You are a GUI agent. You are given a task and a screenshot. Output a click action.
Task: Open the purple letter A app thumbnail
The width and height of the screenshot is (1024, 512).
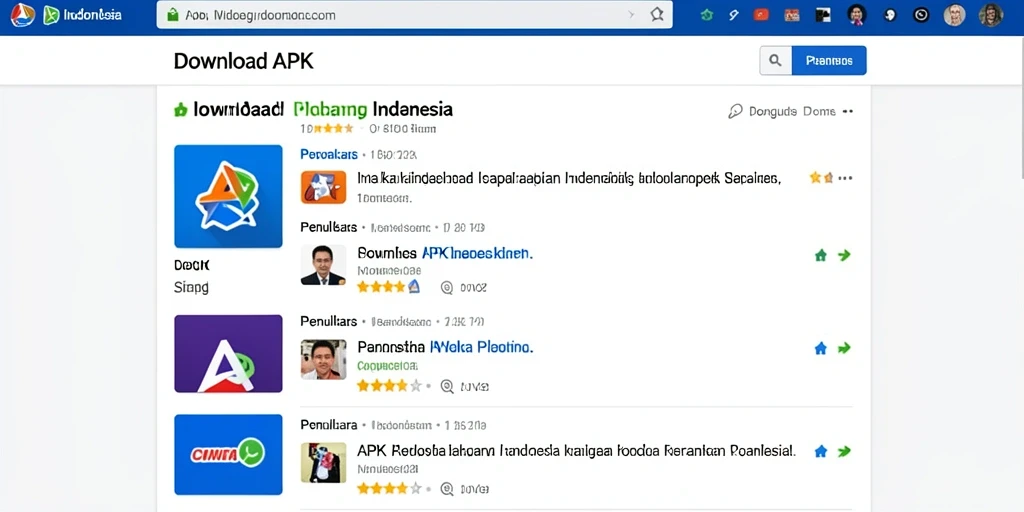coord(228,353)
